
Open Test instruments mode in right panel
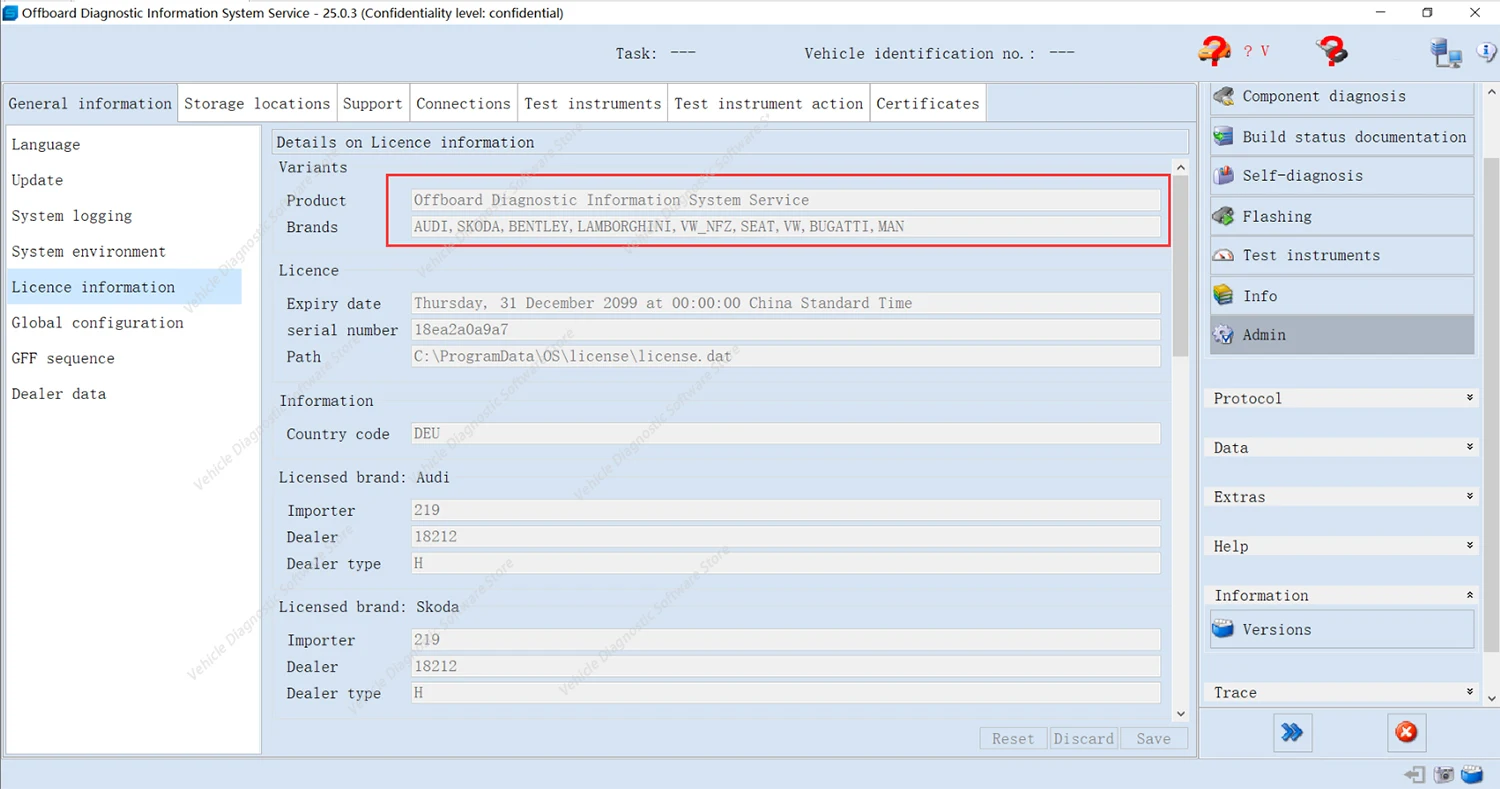1342,255
